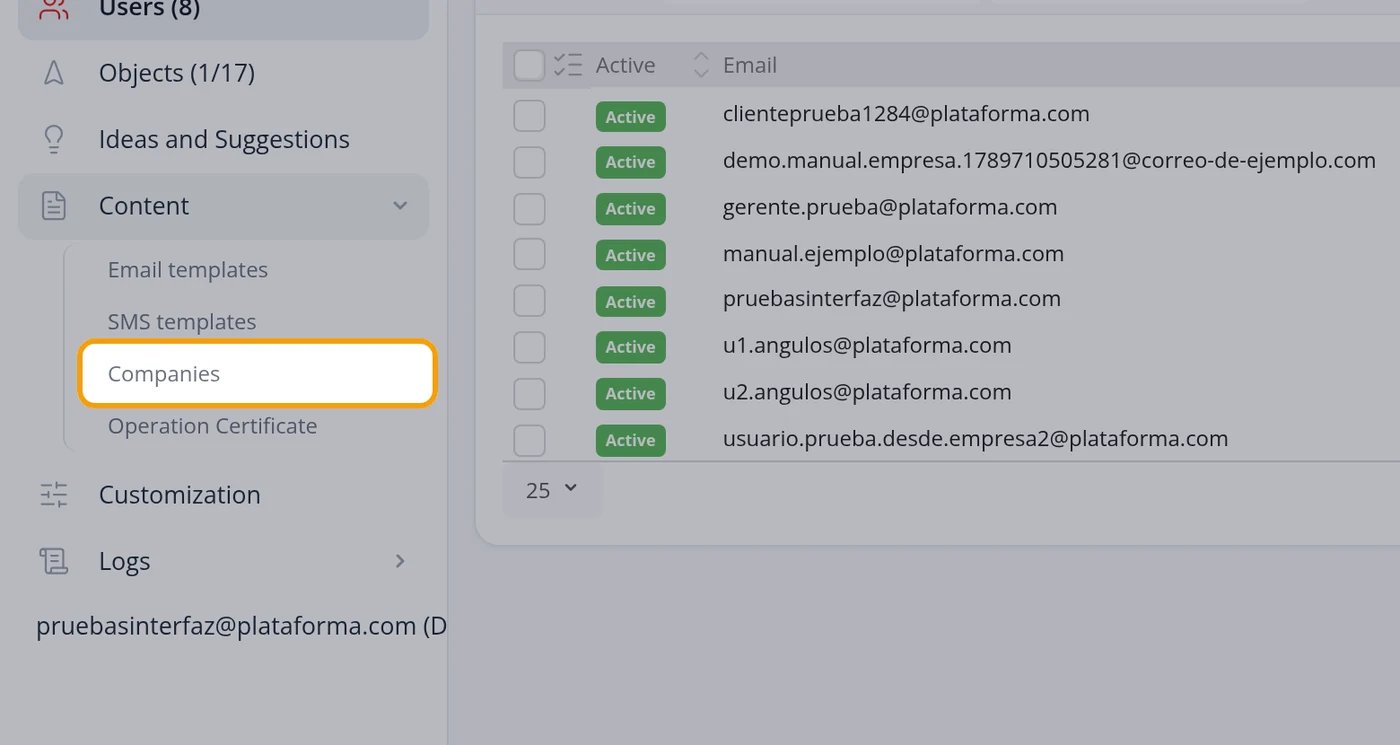Toggle the select-all checkbox in table header
The image size is (1400, 745).
click(x=529, y=65)
